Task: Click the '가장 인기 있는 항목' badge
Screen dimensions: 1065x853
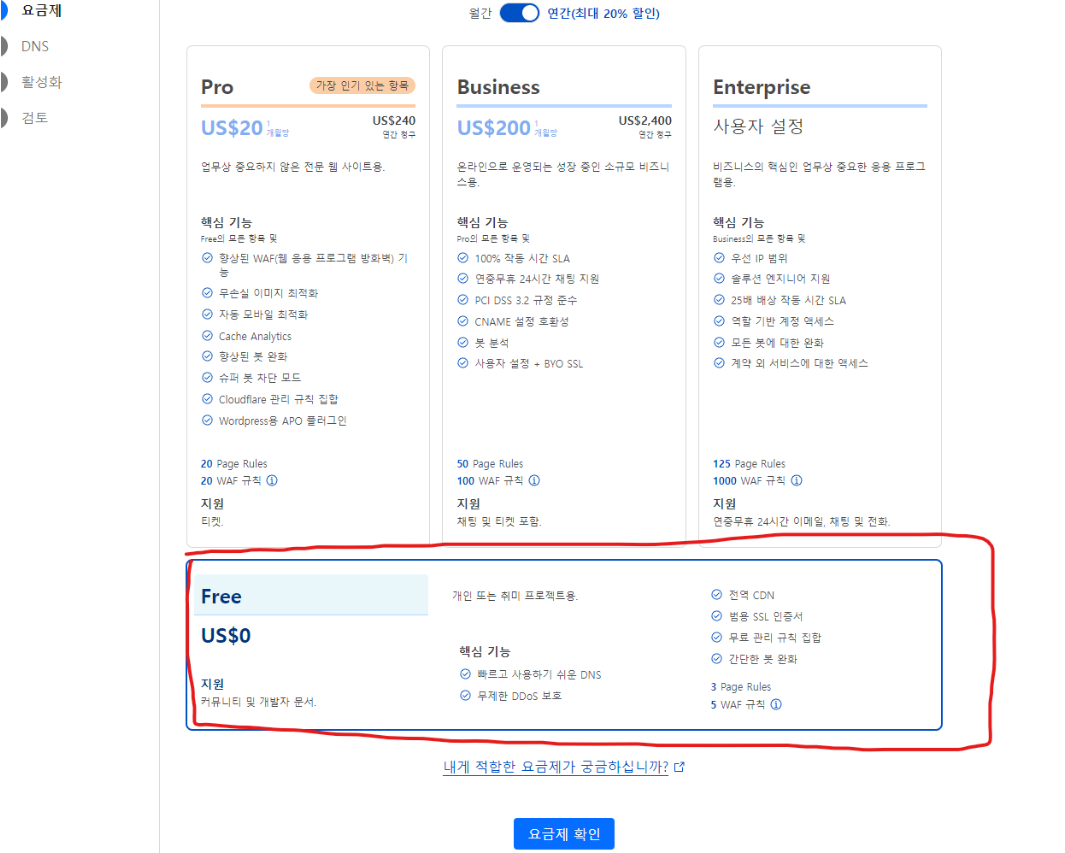Action: click(x=362, y=86)
